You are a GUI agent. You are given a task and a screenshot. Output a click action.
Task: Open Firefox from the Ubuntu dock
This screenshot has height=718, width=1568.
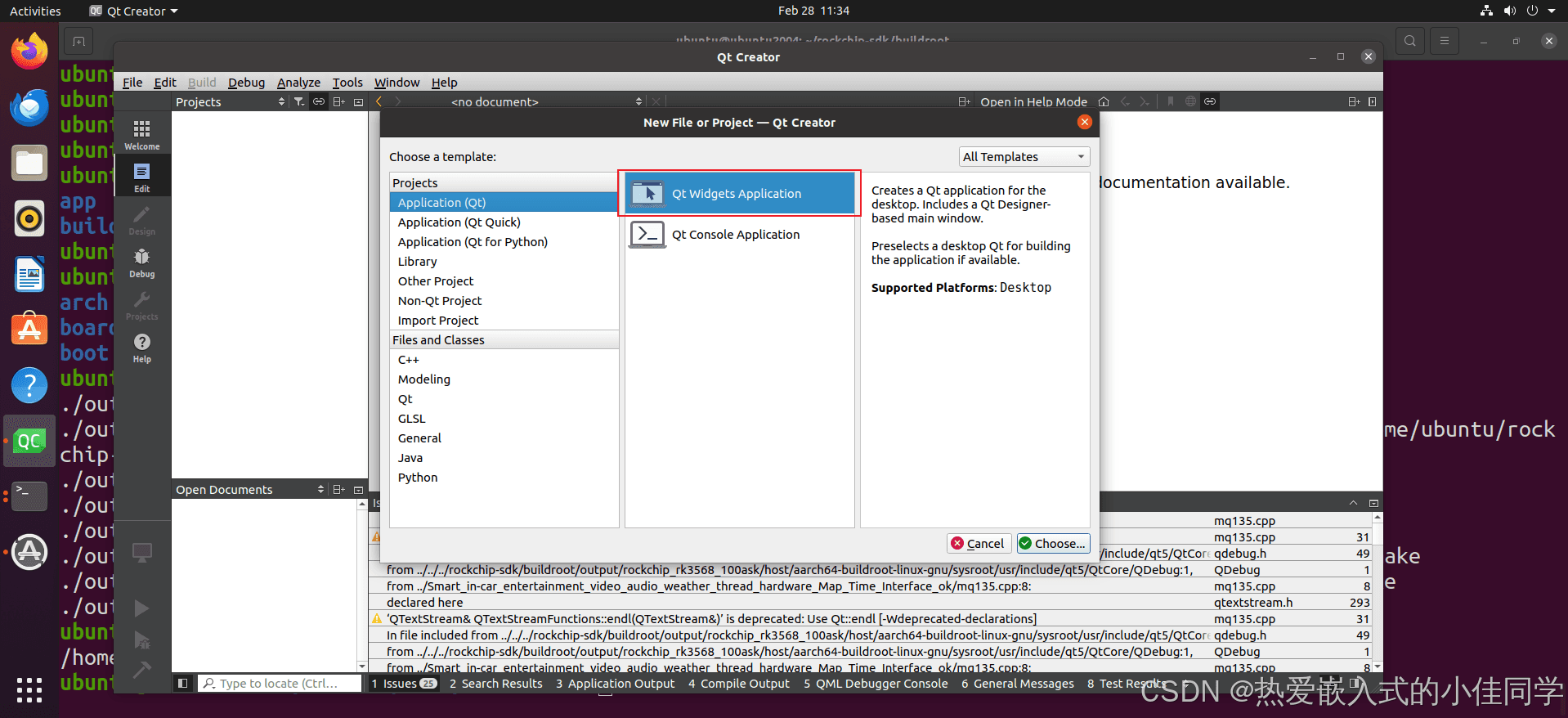point(29,52)
